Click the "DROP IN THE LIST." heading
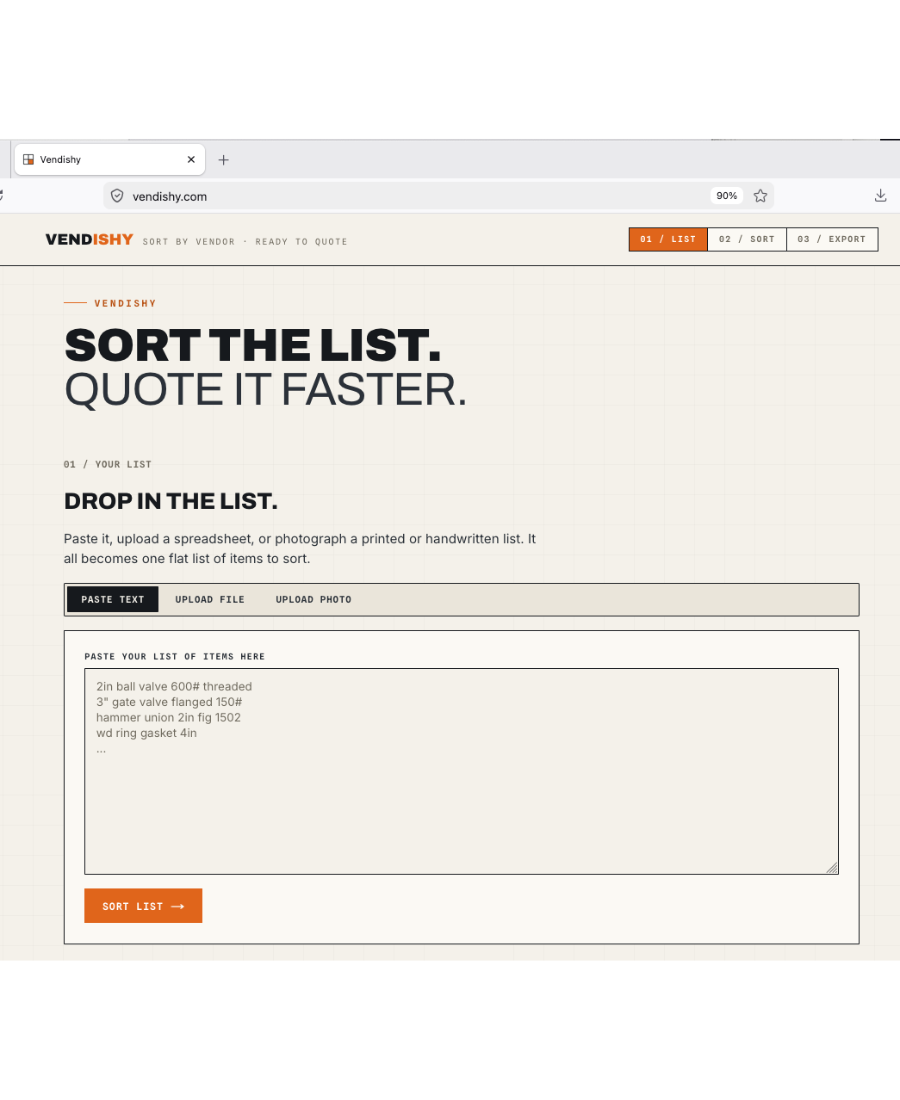The height and width of the screenshot is (1100, 900). point(170,501)
